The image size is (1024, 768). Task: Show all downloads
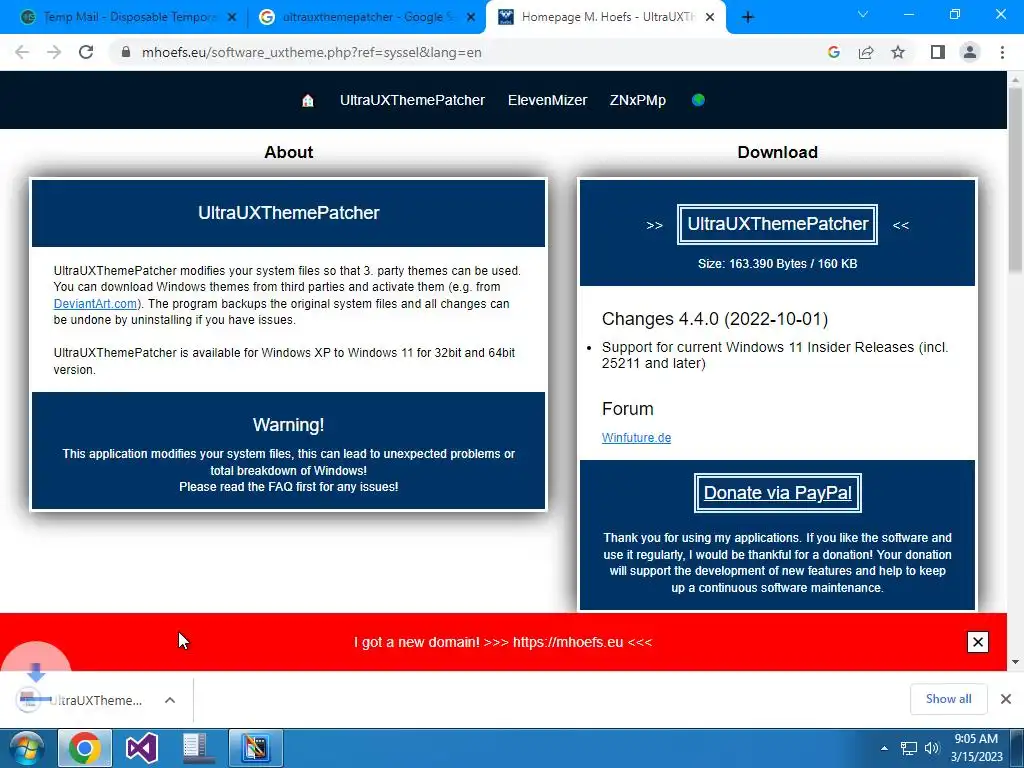click(x=948, y=699)
